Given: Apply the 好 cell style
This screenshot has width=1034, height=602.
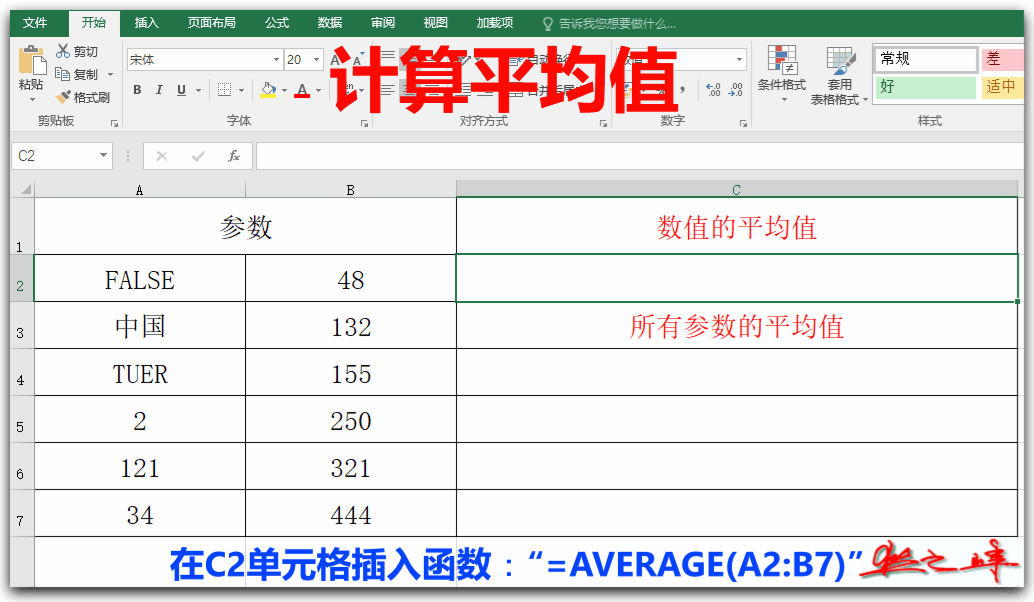Looking at the screenshot, I should 925,86.
